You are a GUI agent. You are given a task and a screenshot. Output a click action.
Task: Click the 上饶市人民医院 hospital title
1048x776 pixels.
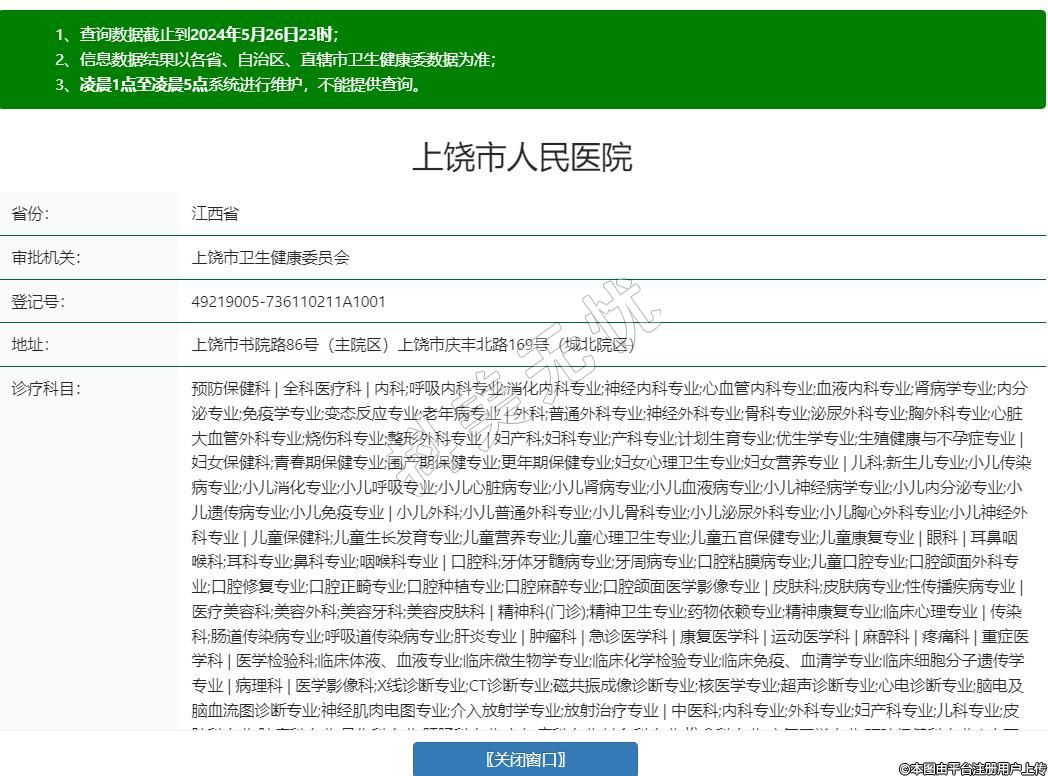tap(523, 158)
